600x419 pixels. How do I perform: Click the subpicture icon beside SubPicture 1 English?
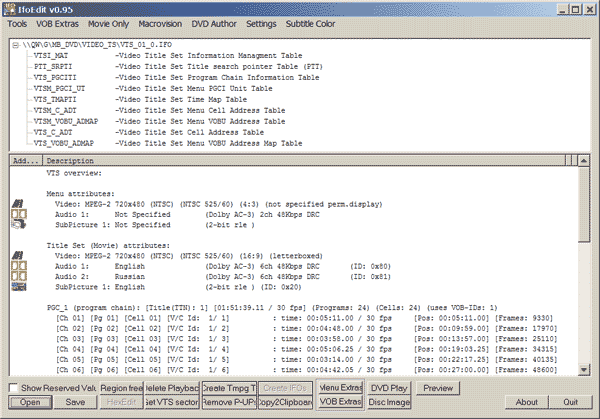coord(19,286)
